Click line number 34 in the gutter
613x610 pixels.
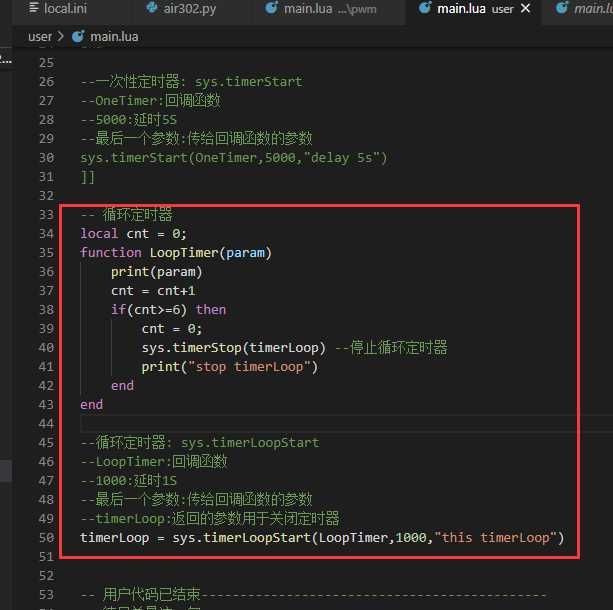(47, 233)
